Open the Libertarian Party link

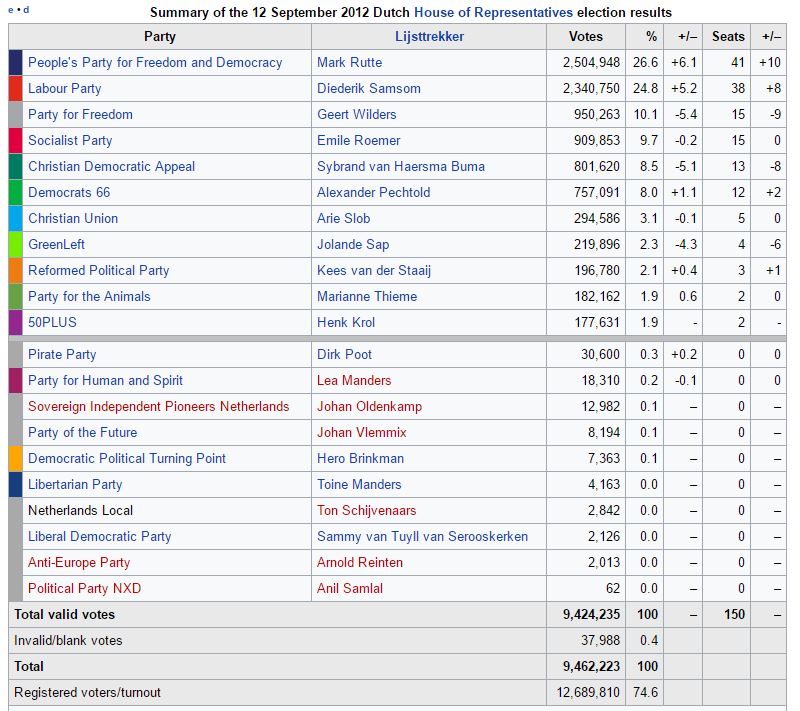coord(75,485)
